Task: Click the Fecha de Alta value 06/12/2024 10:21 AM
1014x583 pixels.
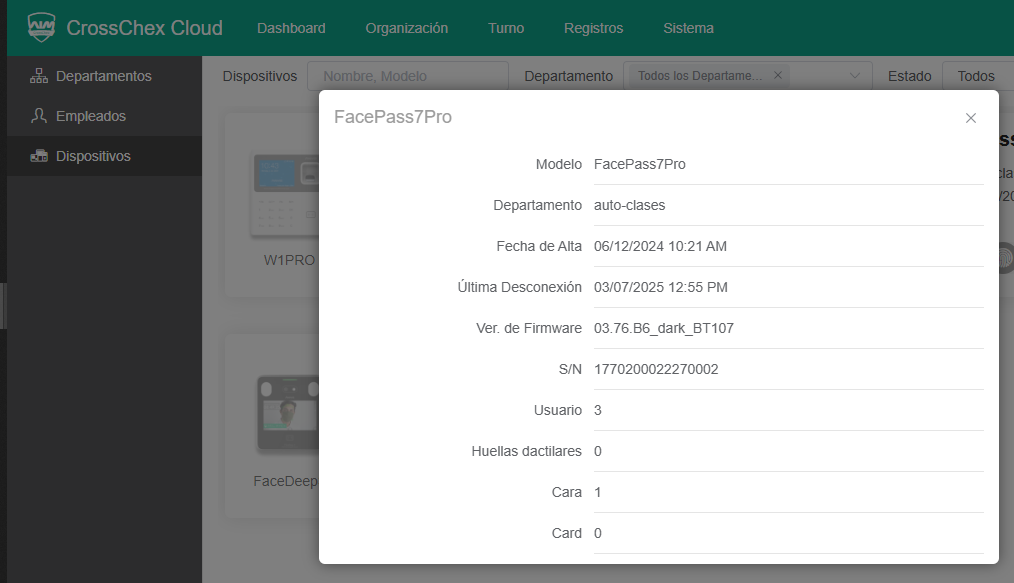Action: [660, 246]
